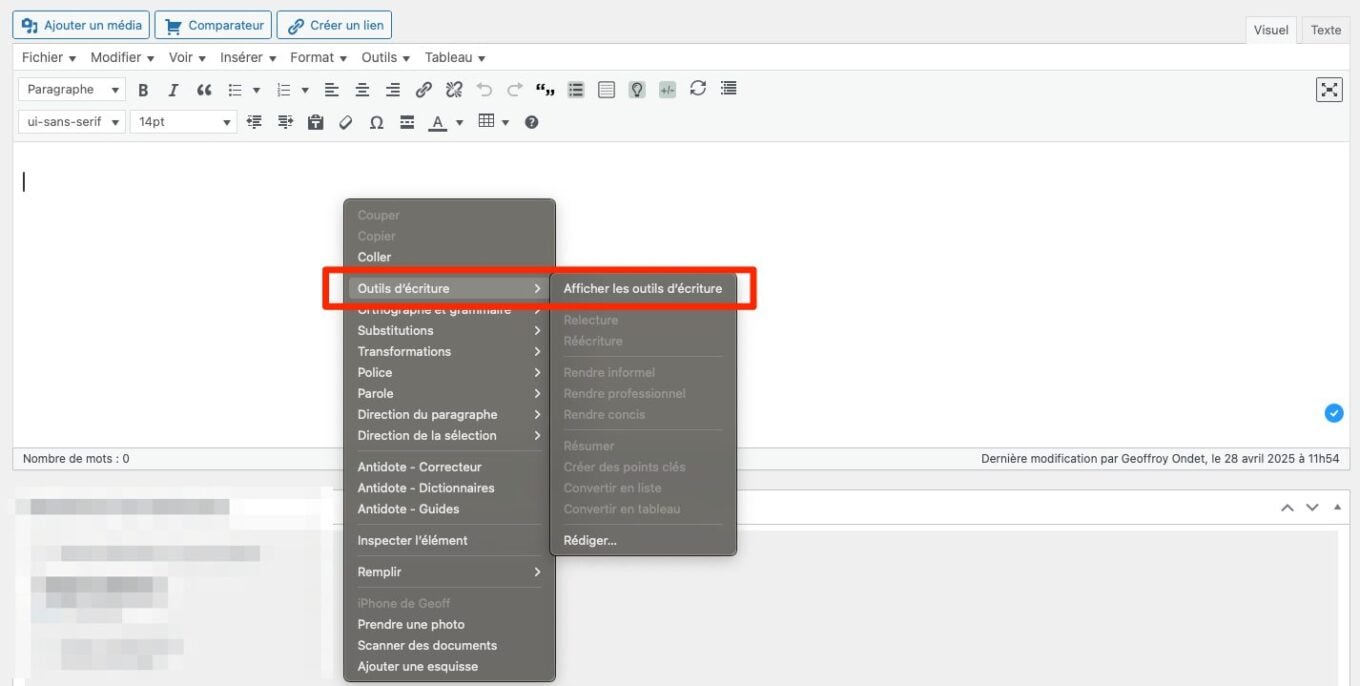This screenshot has height=686, width=1360.
Task: Insert or edit a link (chain icon)
Action: click(423, 90)
